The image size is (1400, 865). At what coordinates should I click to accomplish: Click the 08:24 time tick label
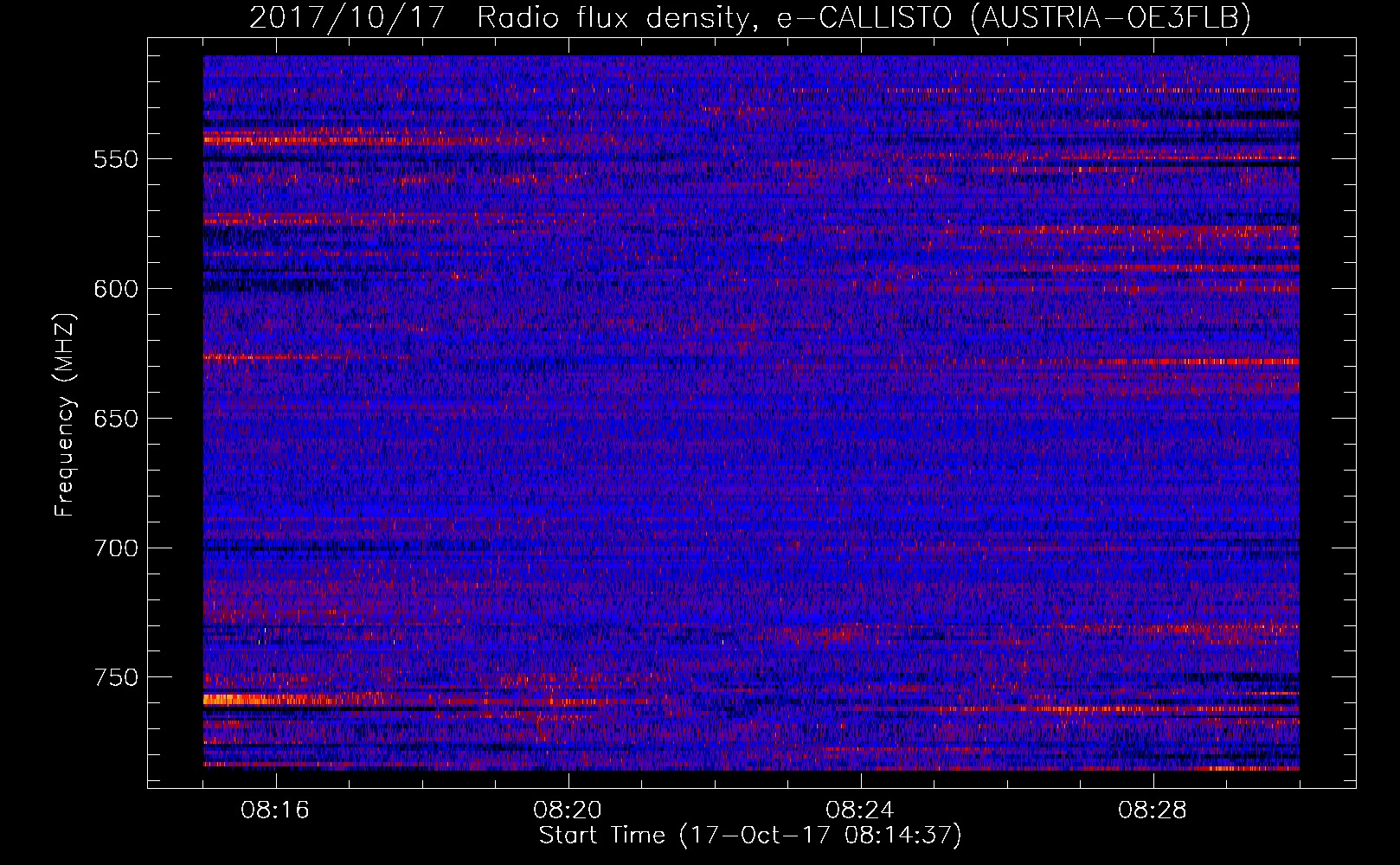point(860,811)
